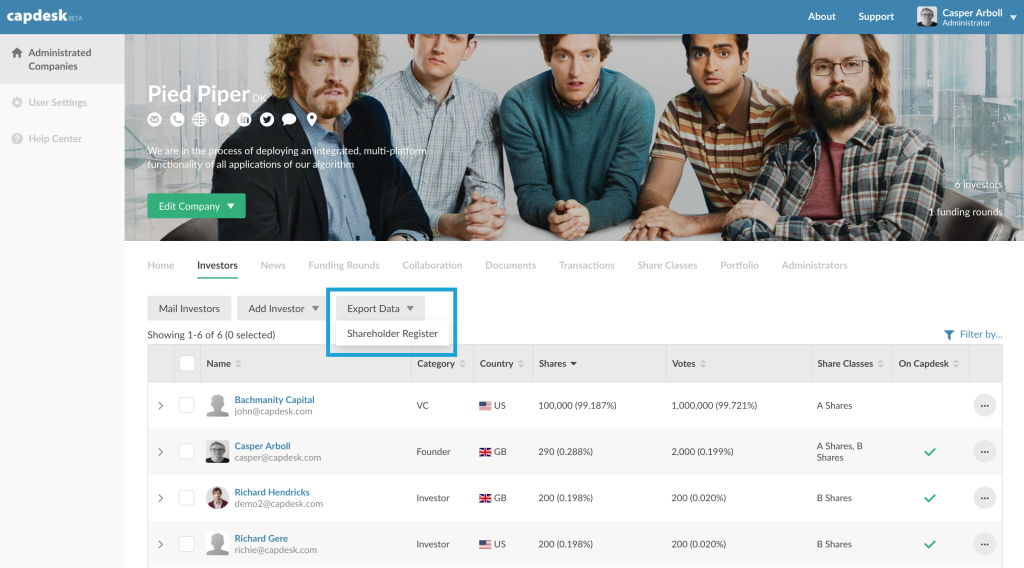1024x568 pixels.
Task: Open the LinkedIn icon under Pied Piper
Action: (244, 119)
